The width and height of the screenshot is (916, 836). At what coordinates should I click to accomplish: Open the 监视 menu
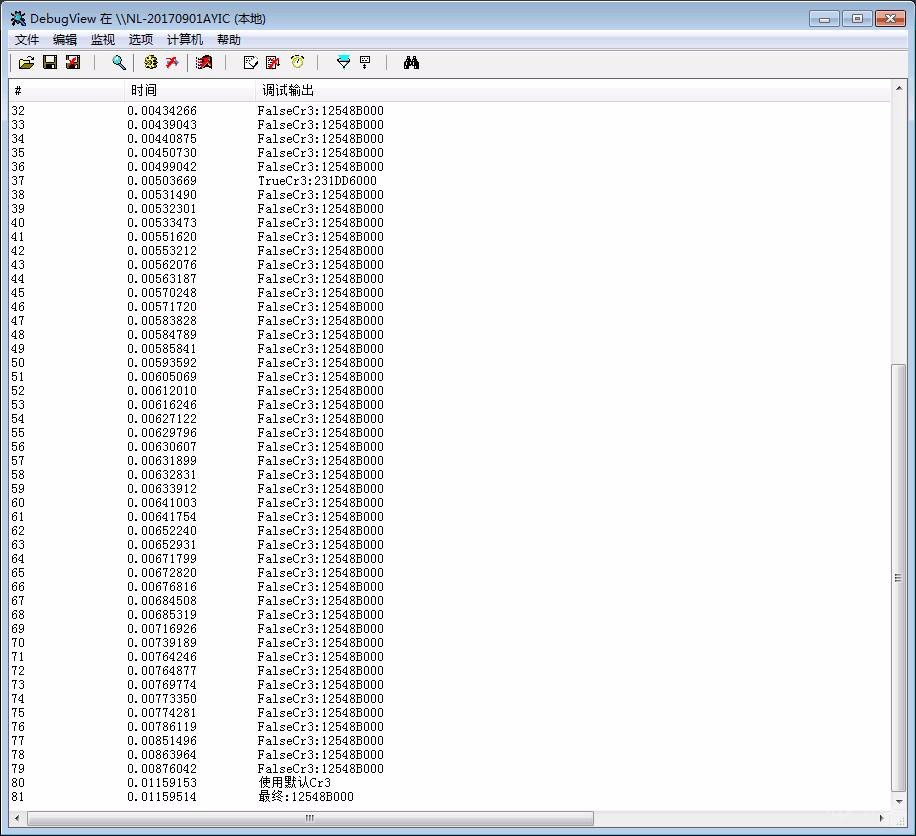coord(103,40)
